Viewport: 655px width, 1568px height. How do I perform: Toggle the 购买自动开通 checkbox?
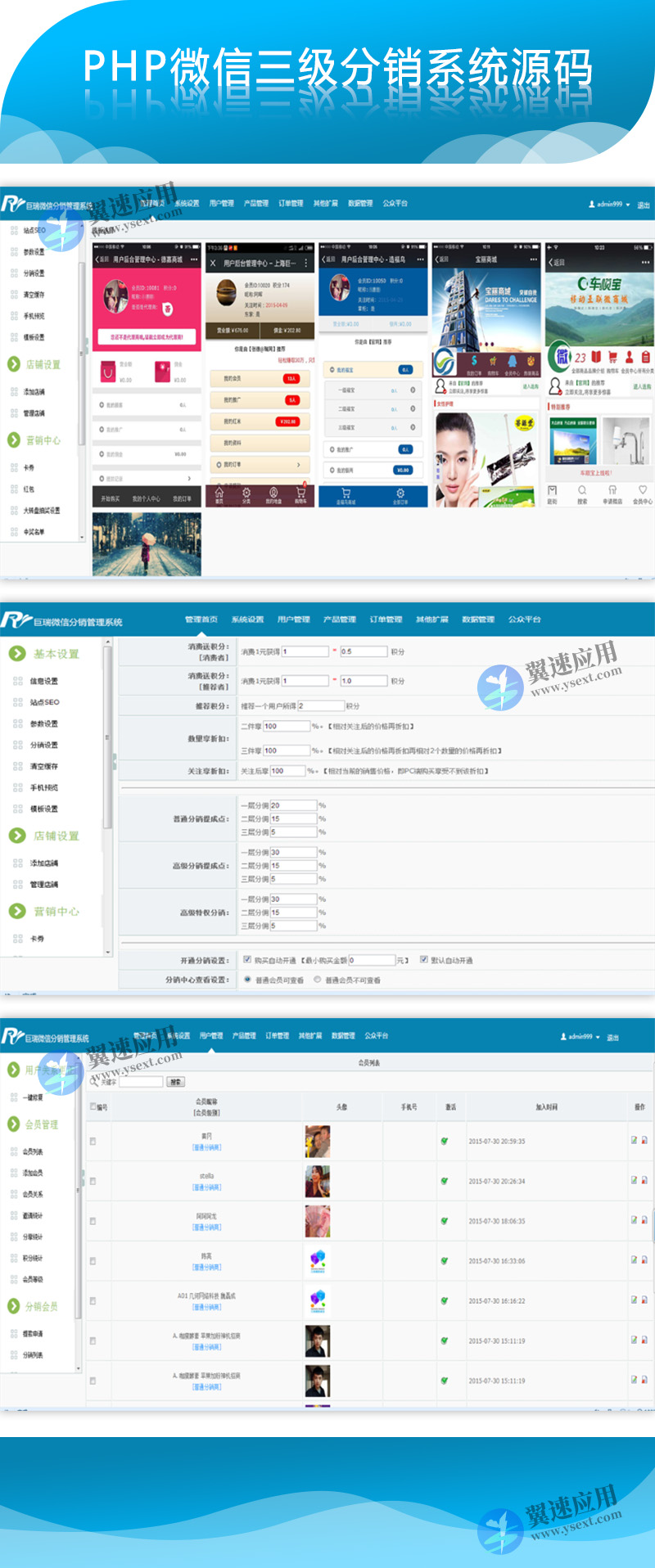(247, 959)
